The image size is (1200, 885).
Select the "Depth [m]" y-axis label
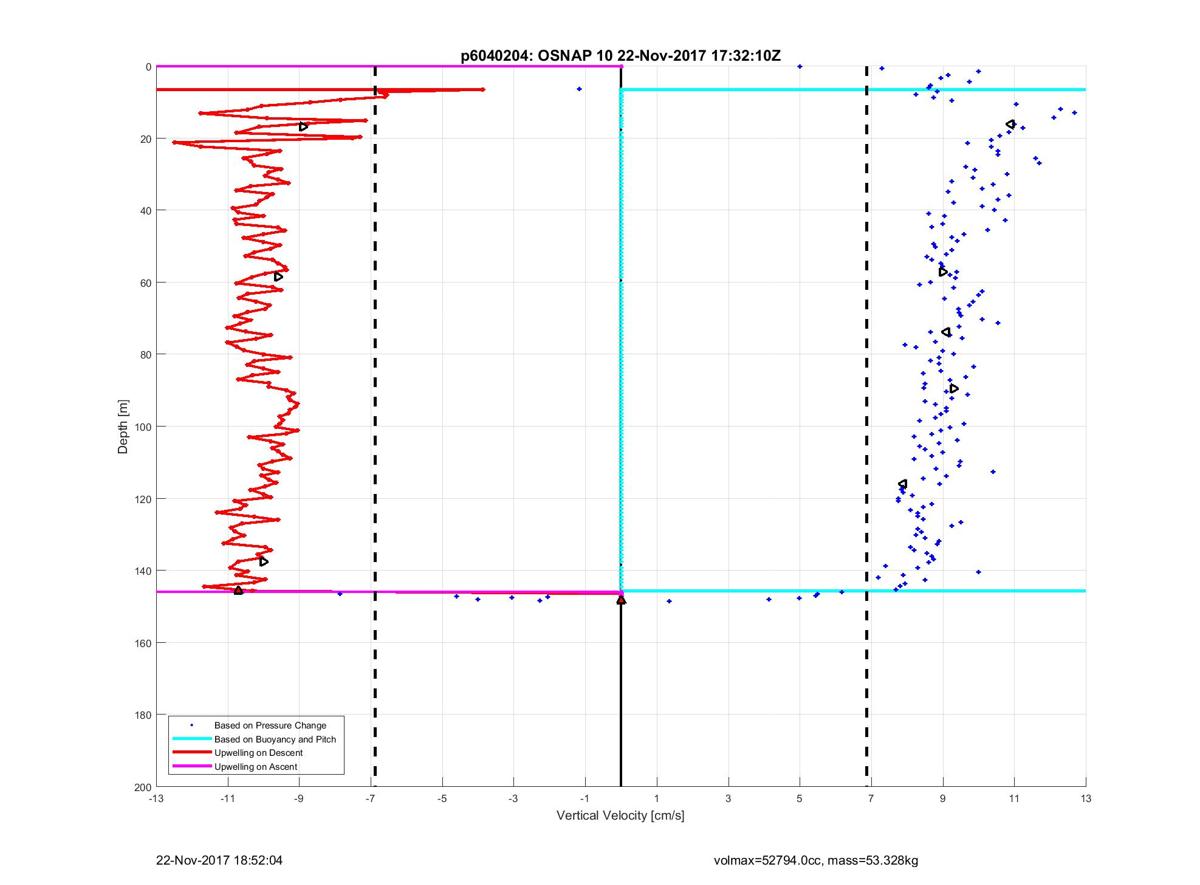123,426
